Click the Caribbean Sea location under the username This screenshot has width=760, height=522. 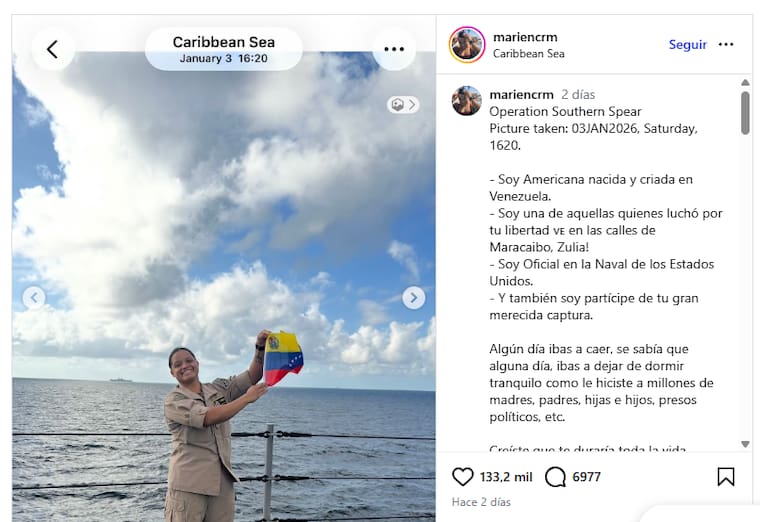[528, 54]
